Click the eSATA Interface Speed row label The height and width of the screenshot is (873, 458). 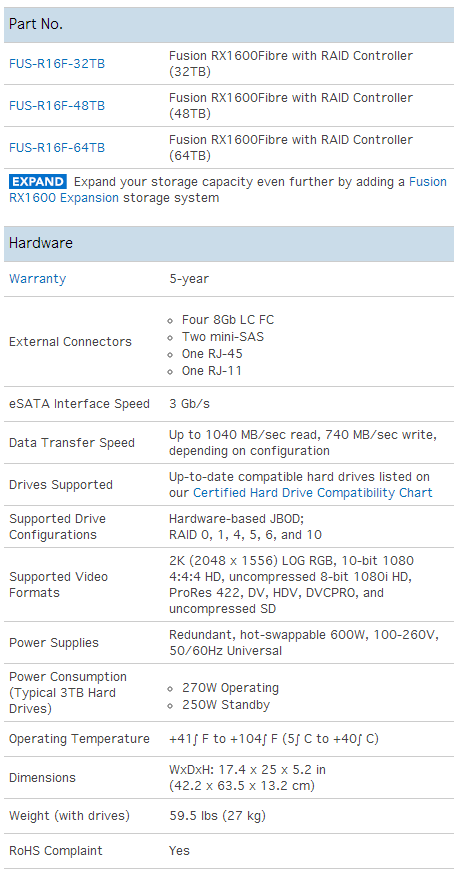tap(79, 404)
